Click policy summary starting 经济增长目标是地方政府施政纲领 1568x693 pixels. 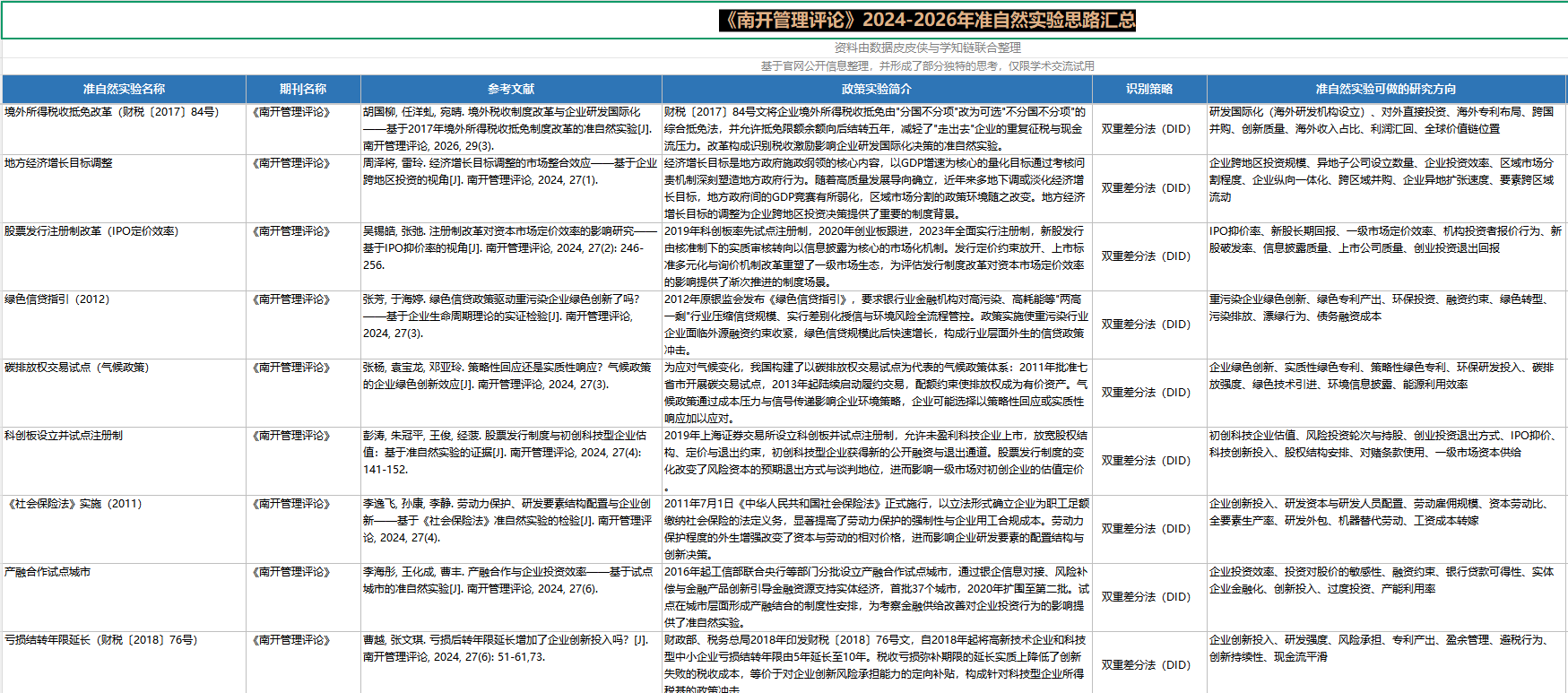(877, 188)
